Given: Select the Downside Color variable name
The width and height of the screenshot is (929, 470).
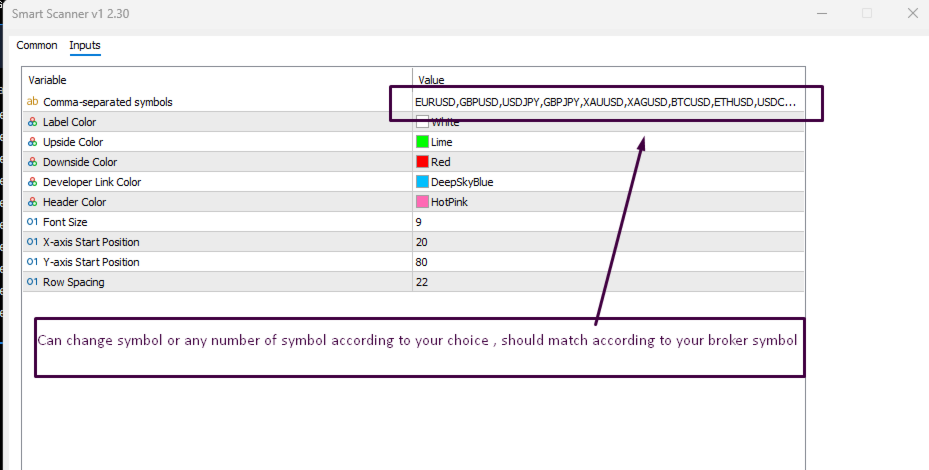Looking at the screenshot, I should [80, 162].
